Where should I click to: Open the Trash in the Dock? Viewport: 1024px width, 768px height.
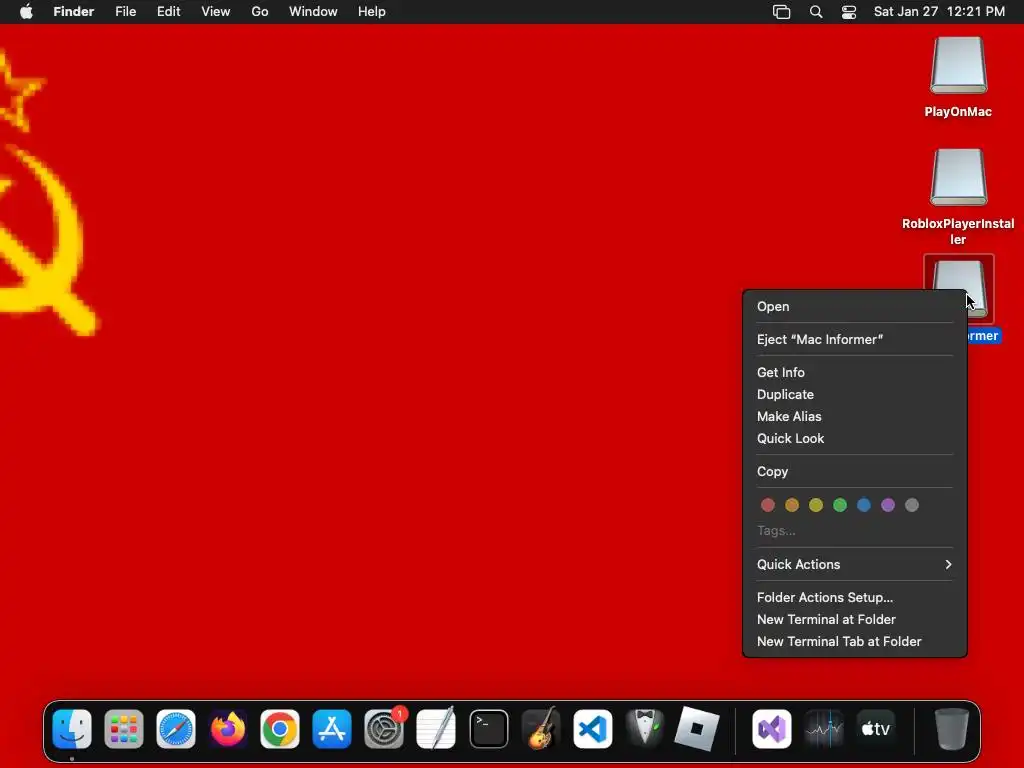[x=952, y=729]
